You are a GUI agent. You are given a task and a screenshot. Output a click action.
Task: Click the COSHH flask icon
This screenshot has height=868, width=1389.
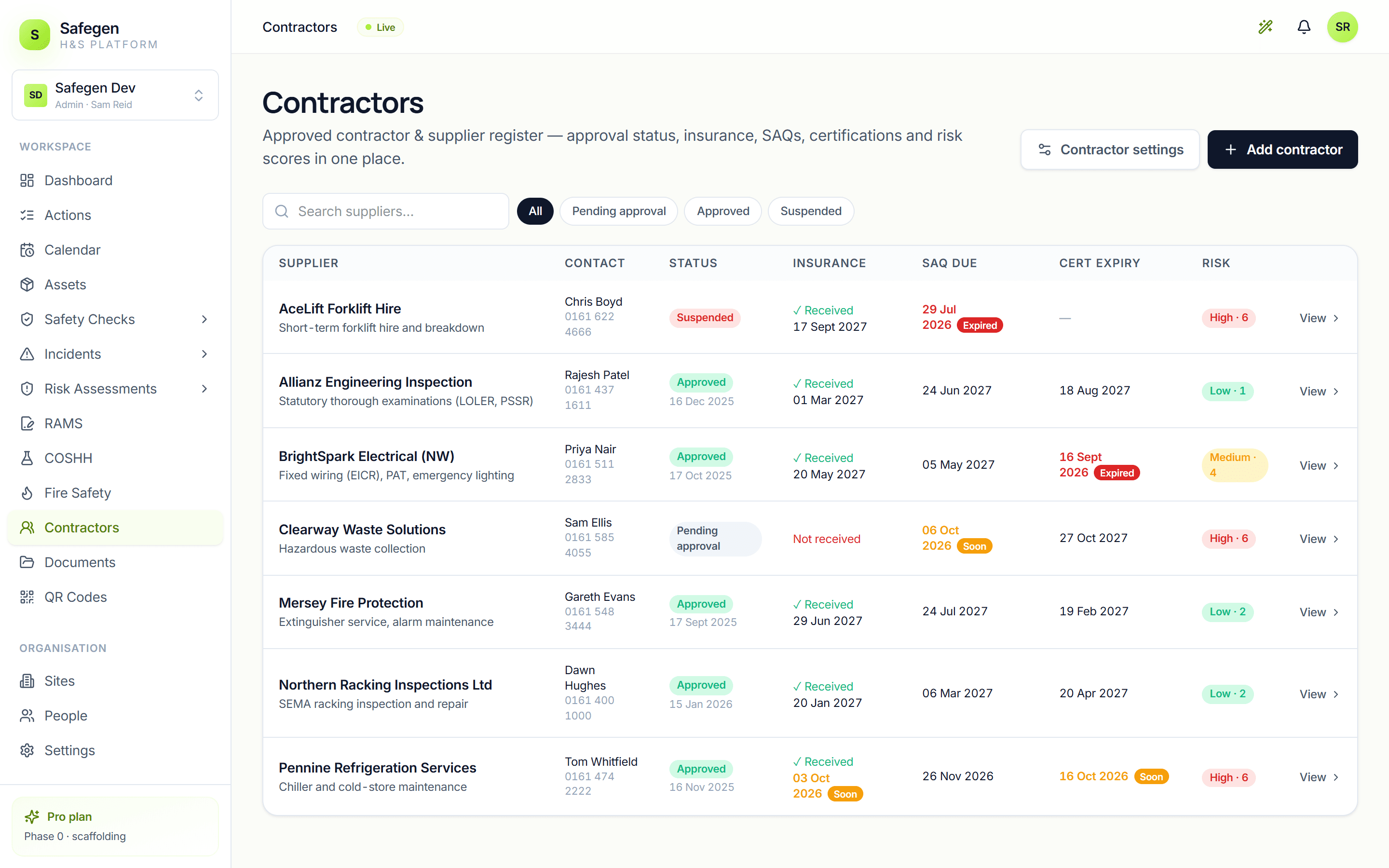pos(27,458)
